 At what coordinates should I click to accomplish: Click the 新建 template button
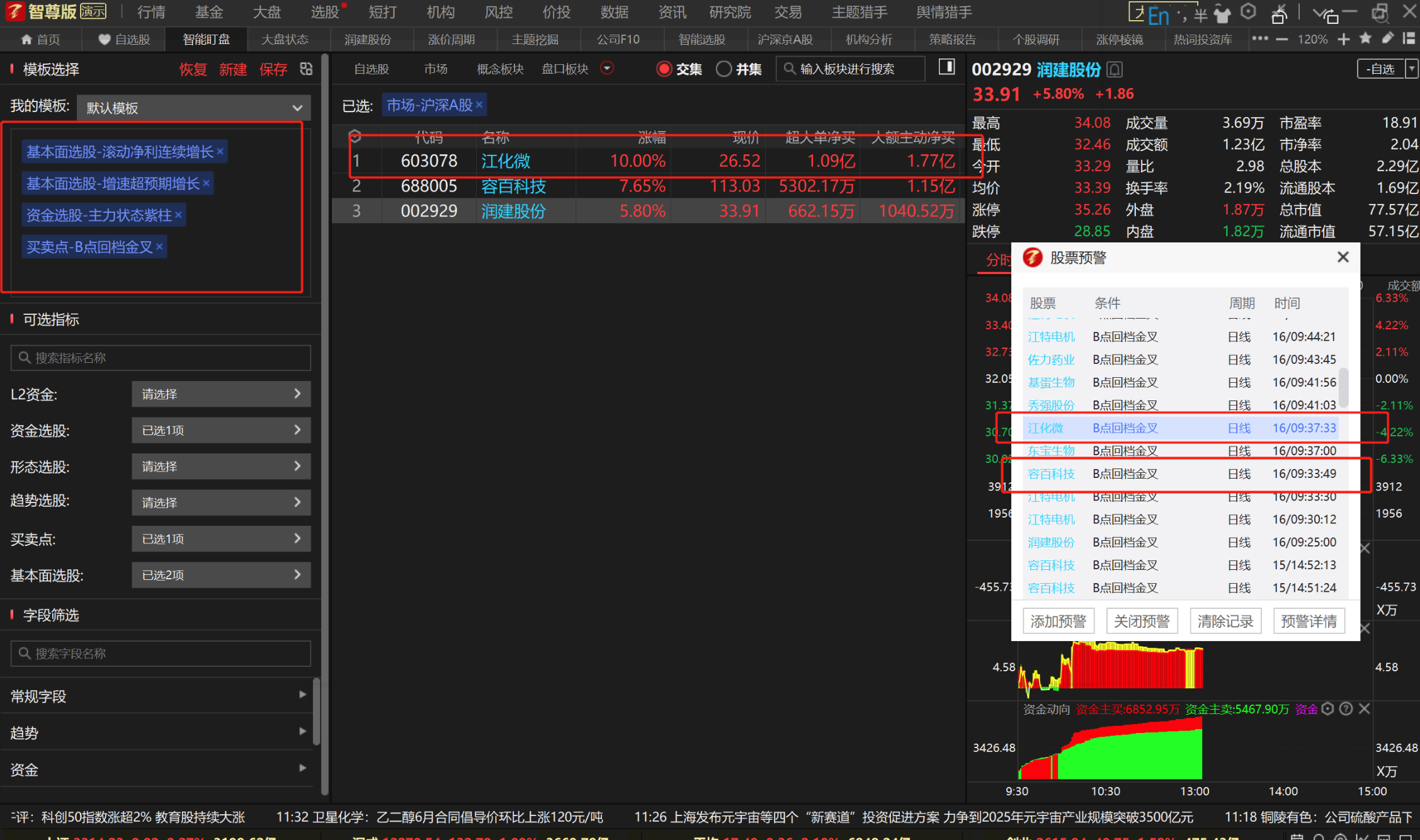click(x=232, y=69)
